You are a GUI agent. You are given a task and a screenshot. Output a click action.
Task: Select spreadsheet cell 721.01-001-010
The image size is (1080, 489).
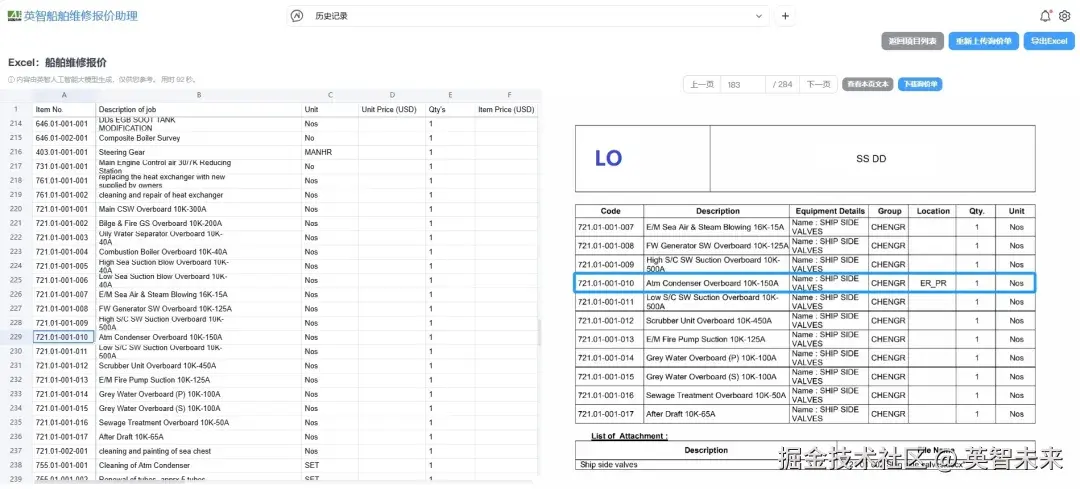(64, 337)
